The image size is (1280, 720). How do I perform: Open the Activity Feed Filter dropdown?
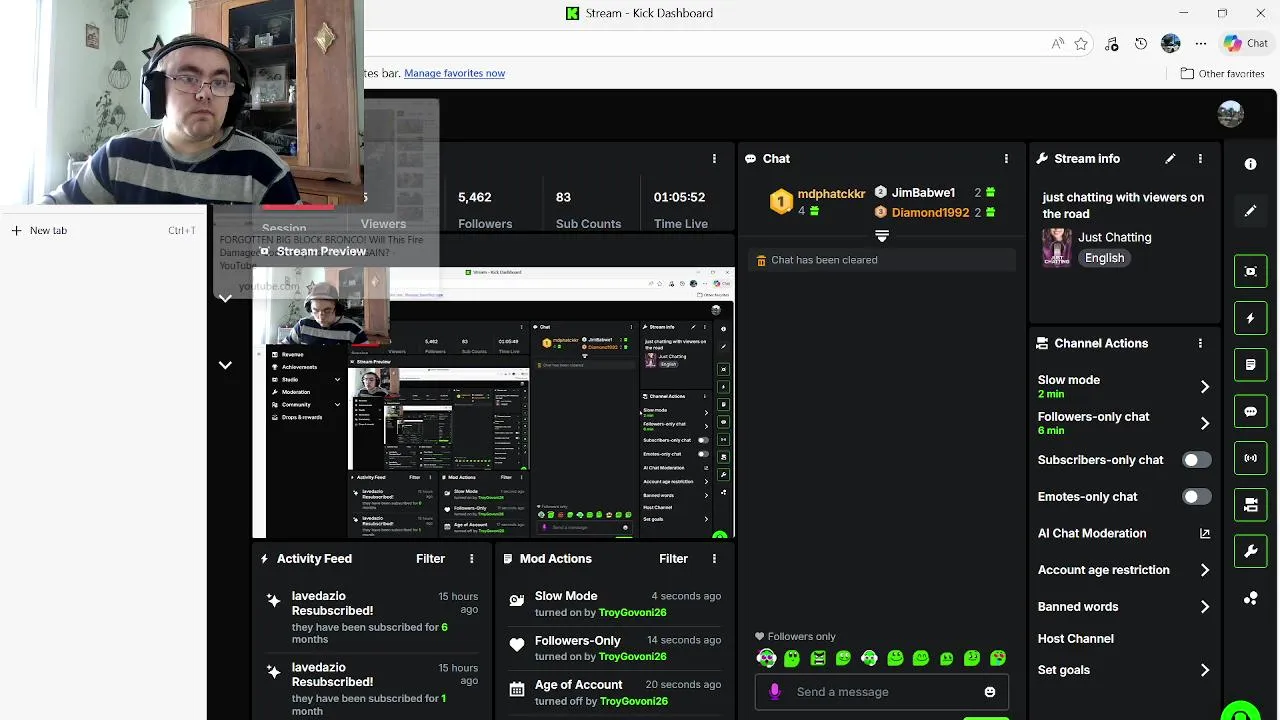click(x=430, y=559)
